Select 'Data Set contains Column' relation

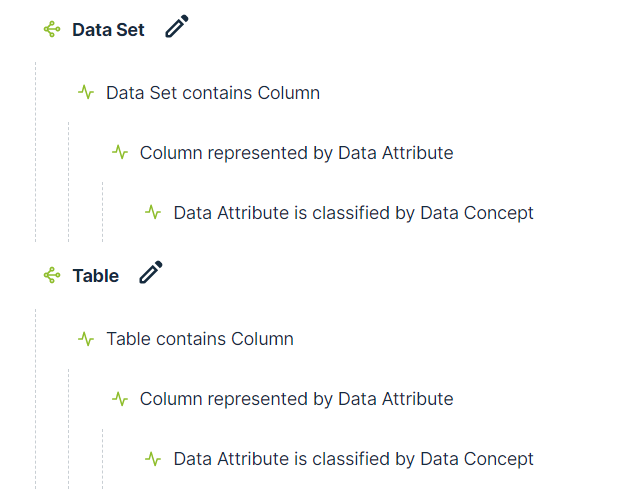[213, 93]
